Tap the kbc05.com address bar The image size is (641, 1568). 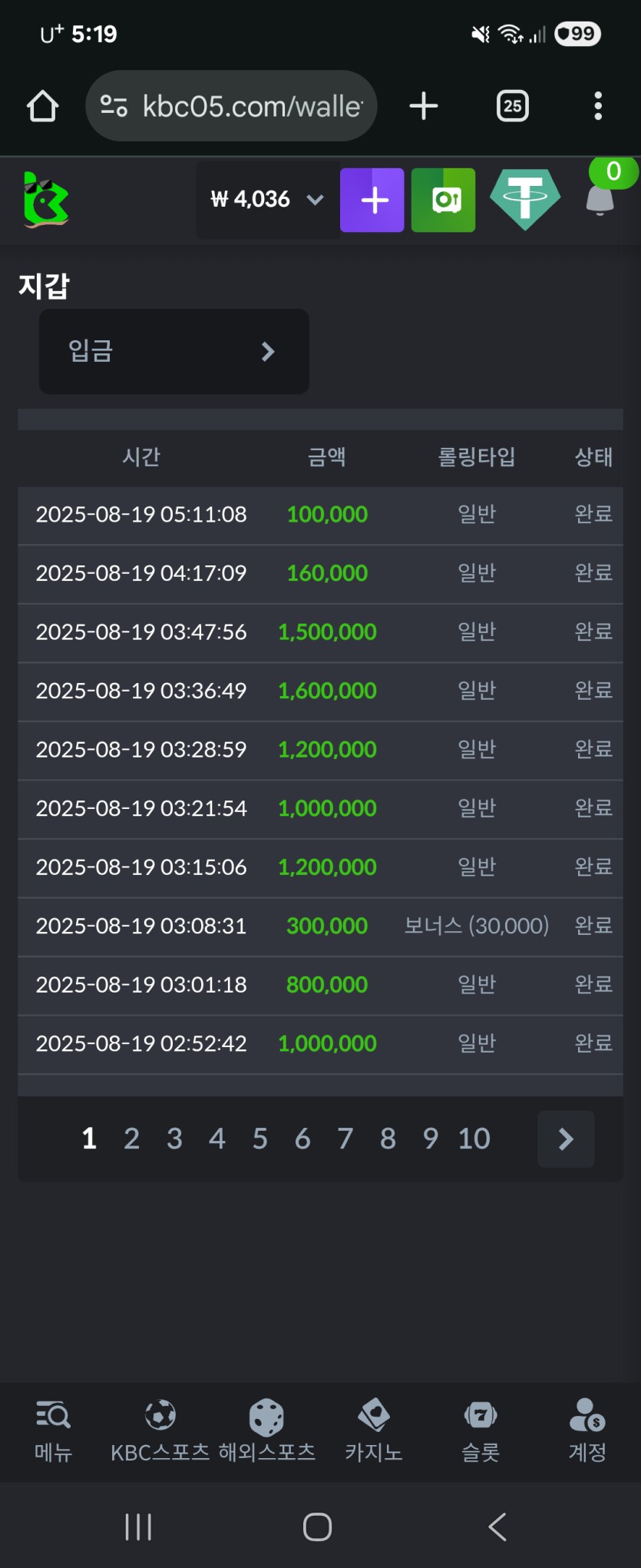click(x=232, y=106)
